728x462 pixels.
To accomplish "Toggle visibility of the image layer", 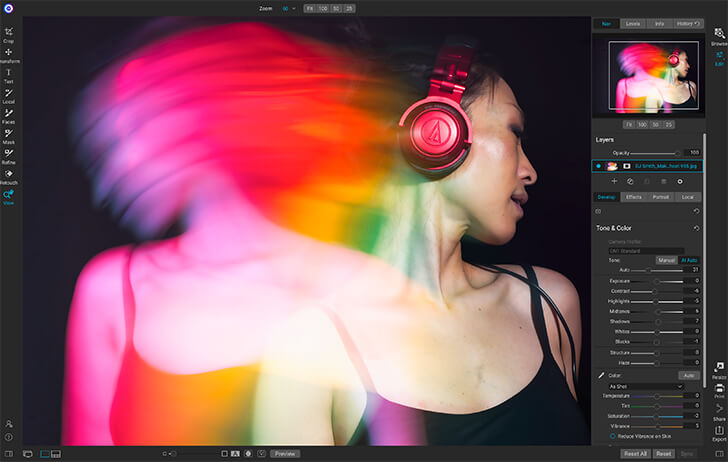I will 598,166.
